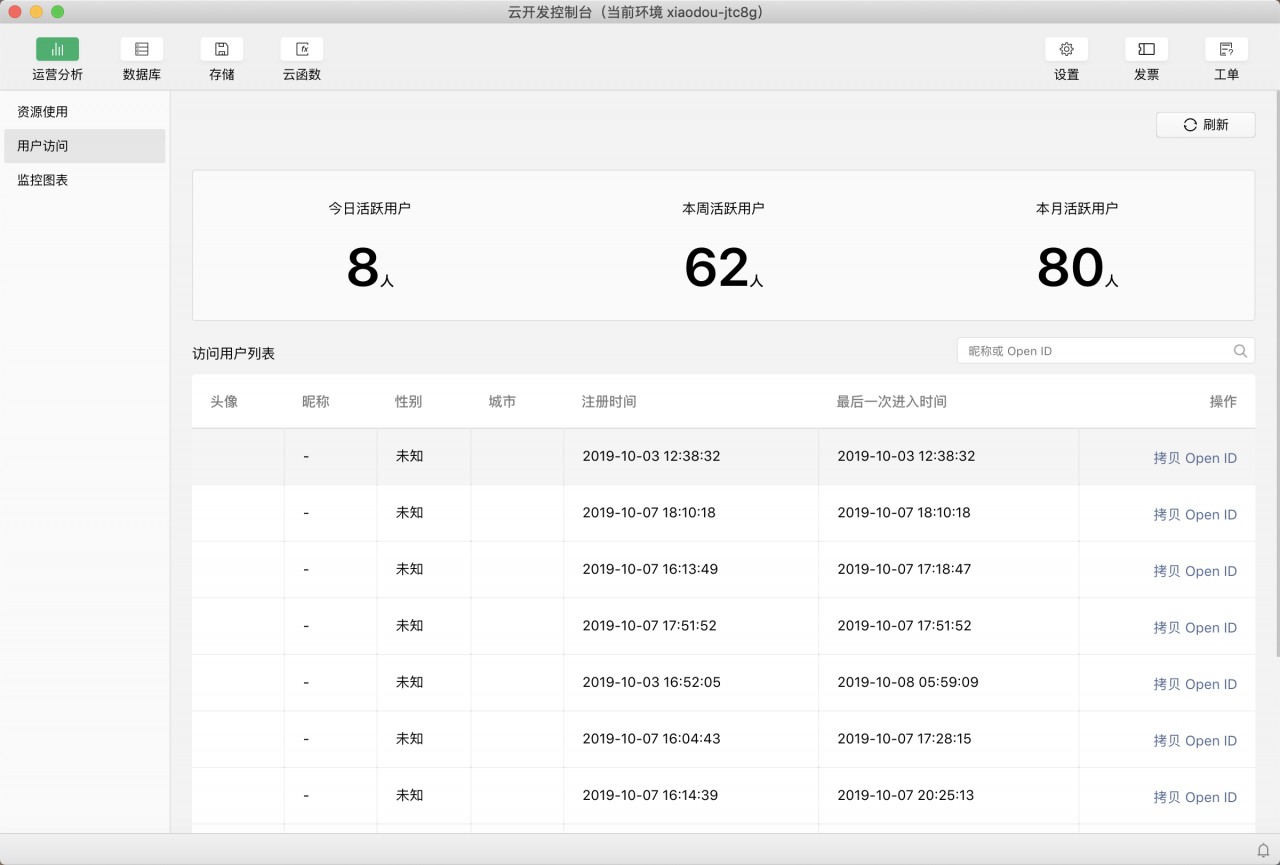The width and height of the screenshot is (1280, 865).
Task: Click the search magnifier icon
Action: 1240,351
